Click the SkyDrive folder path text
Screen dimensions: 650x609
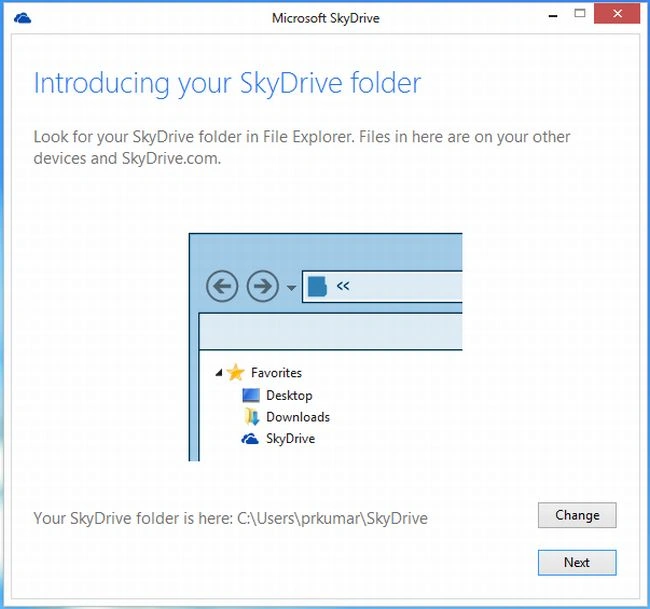[x=230, y=518]
